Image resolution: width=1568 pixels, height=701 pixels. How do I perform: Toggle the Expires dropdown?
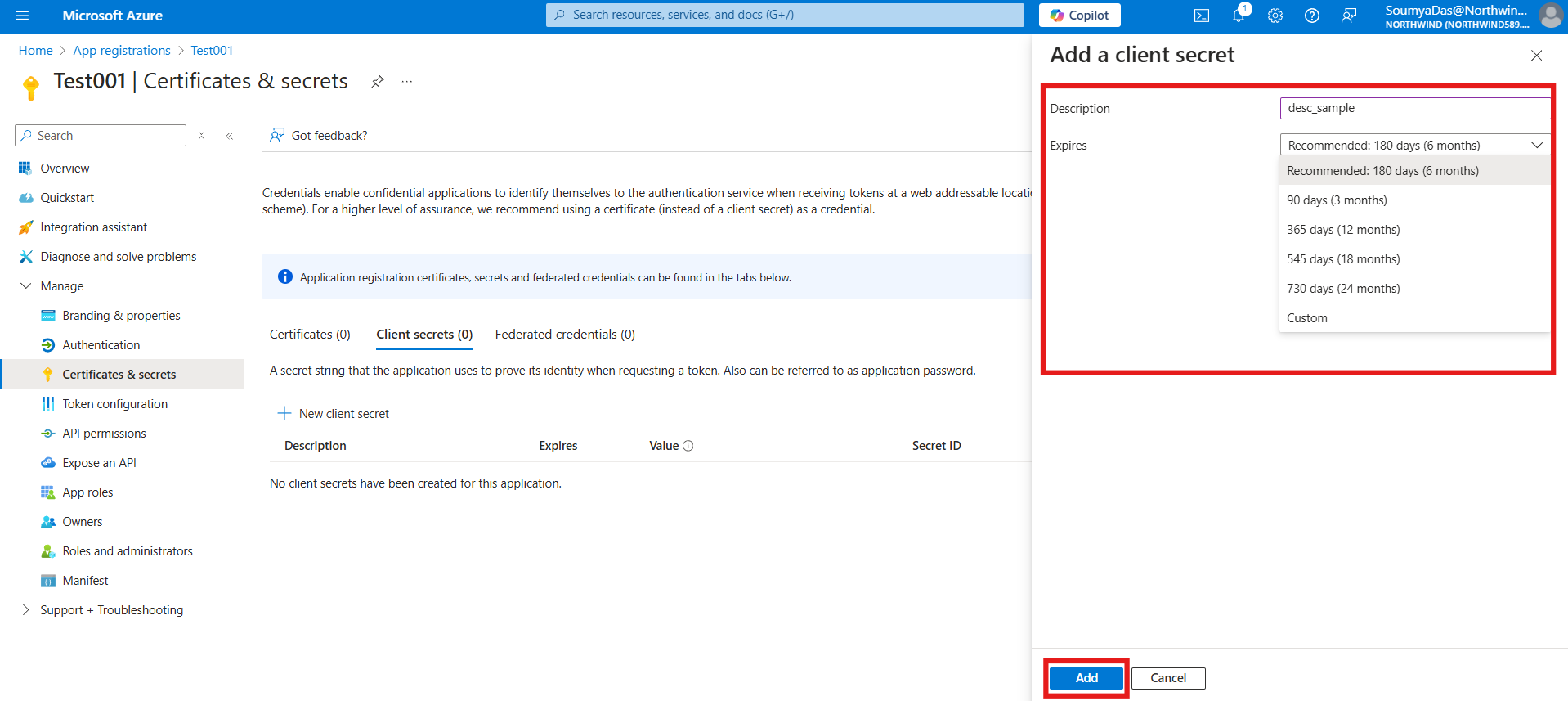pyautogui.click(x=1414, y=145)
